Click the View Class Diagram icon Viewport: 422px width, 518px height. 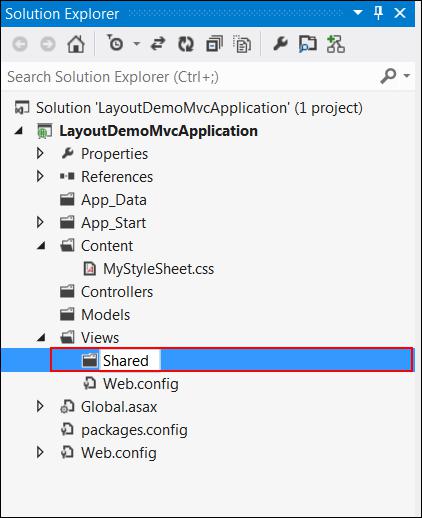(335, 44)
